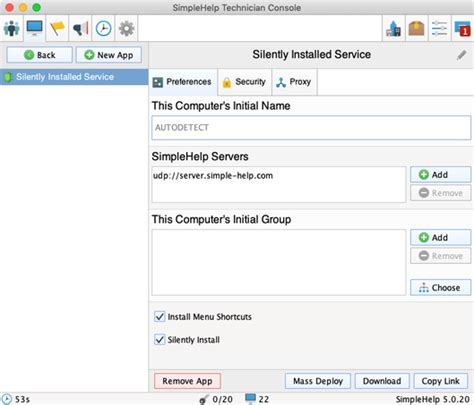Open the clock history icon
The image size is (474, 405).
103,28
